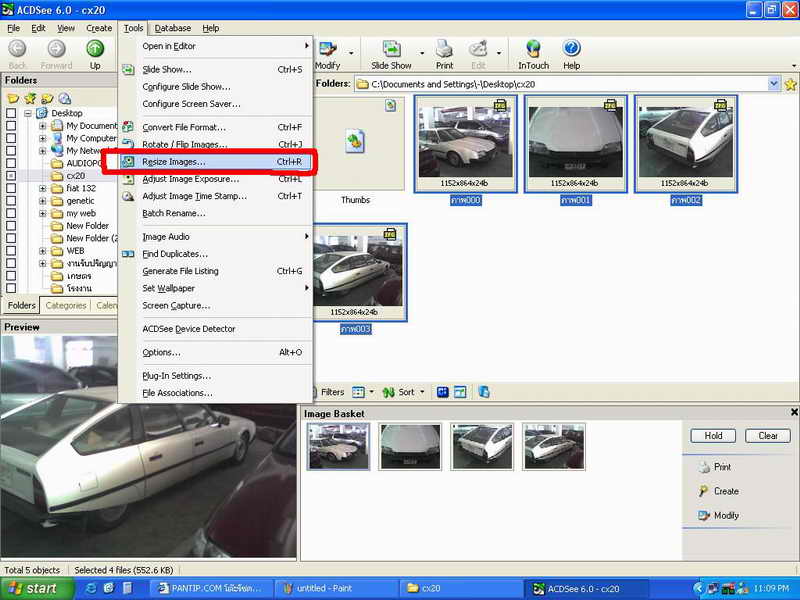The width and height of the screenshot is (800, 600).
Task: Click the Print icon in the Image Basket
Action: pyautogui.click(x=704, y=466)
